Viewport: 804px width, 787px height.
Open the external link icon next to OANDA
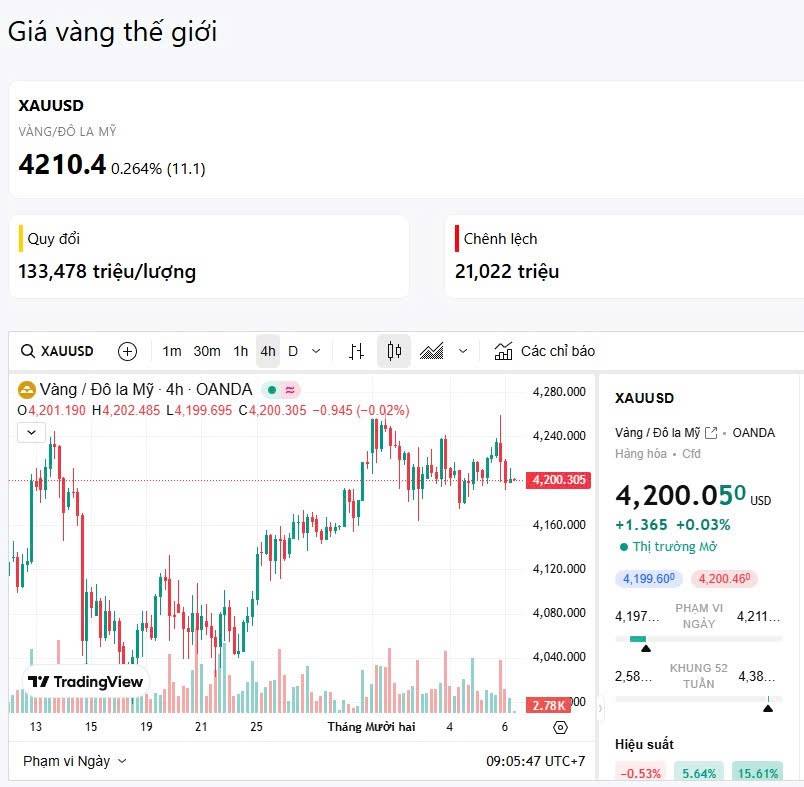709,432
